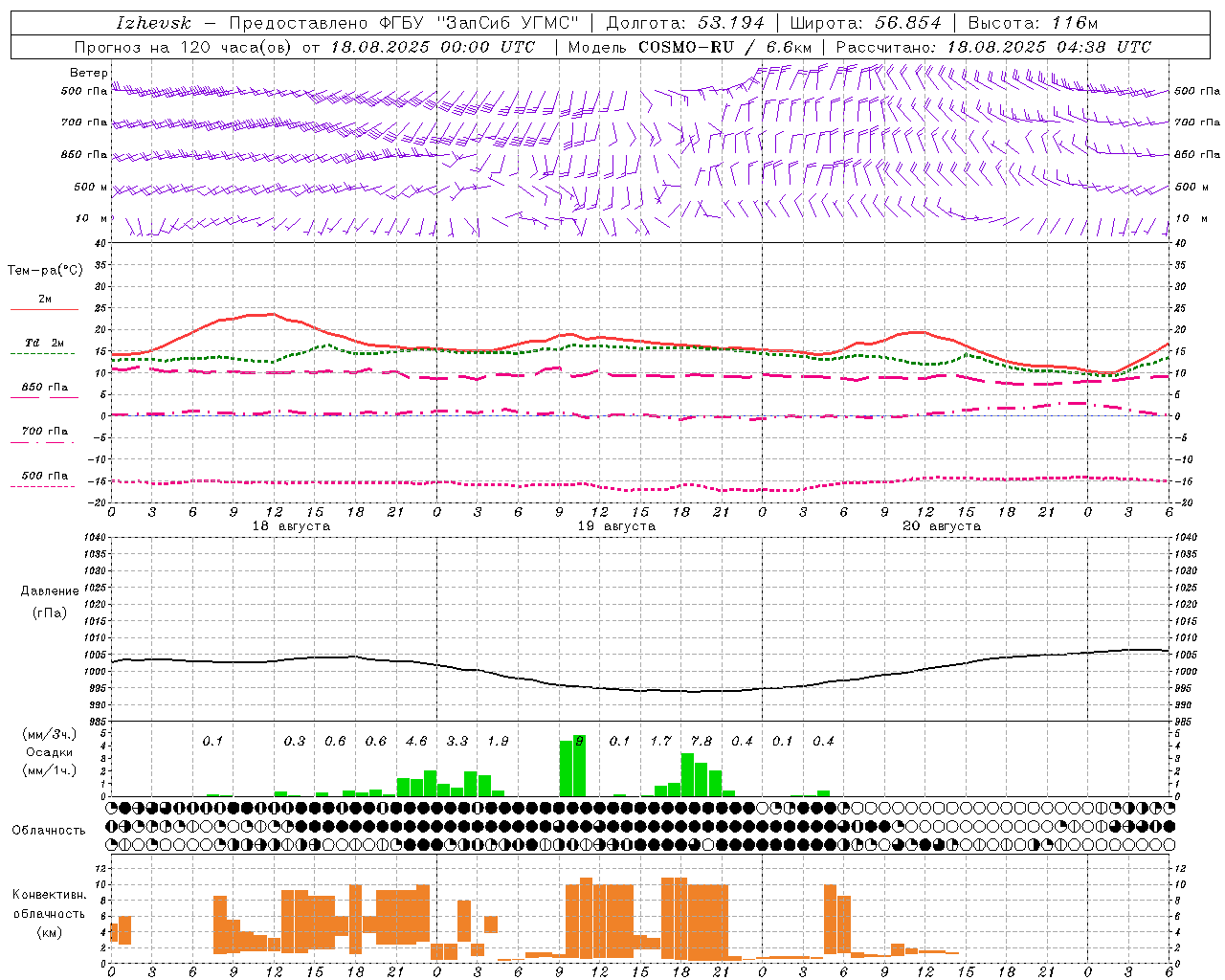Click the "19 августа" date label
Image resolution: width=1225 pixels, height=980 pixels.
(616, 526)
